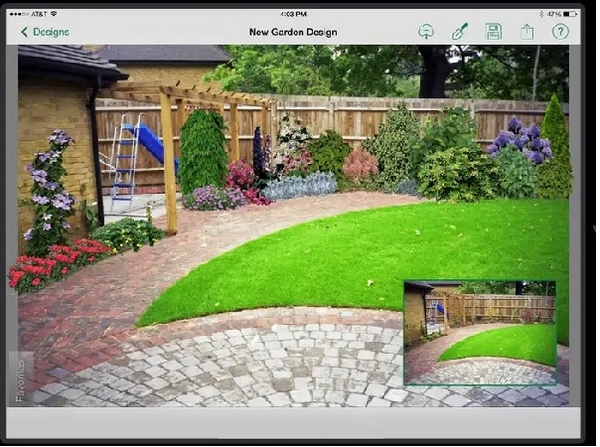Open the share export icon
Viewport: 600px width, 447px height.
527,32
